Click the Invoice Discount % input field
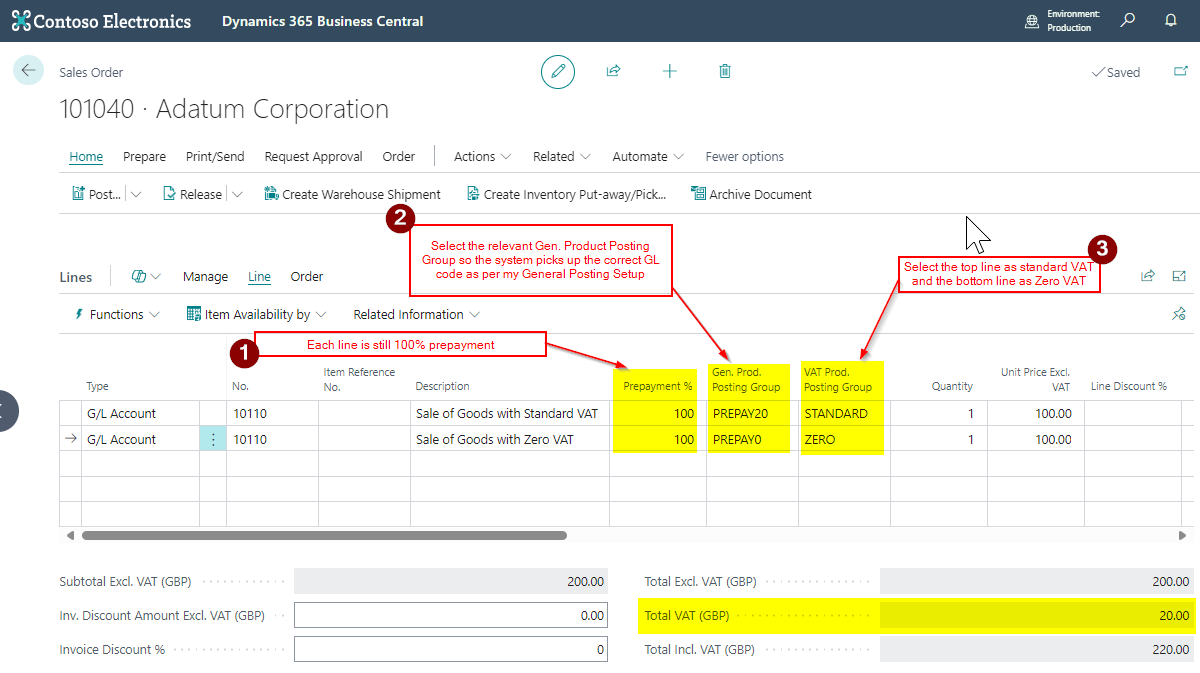Image resolution: width=1200 pixels, height=673 pixels. 450,649
